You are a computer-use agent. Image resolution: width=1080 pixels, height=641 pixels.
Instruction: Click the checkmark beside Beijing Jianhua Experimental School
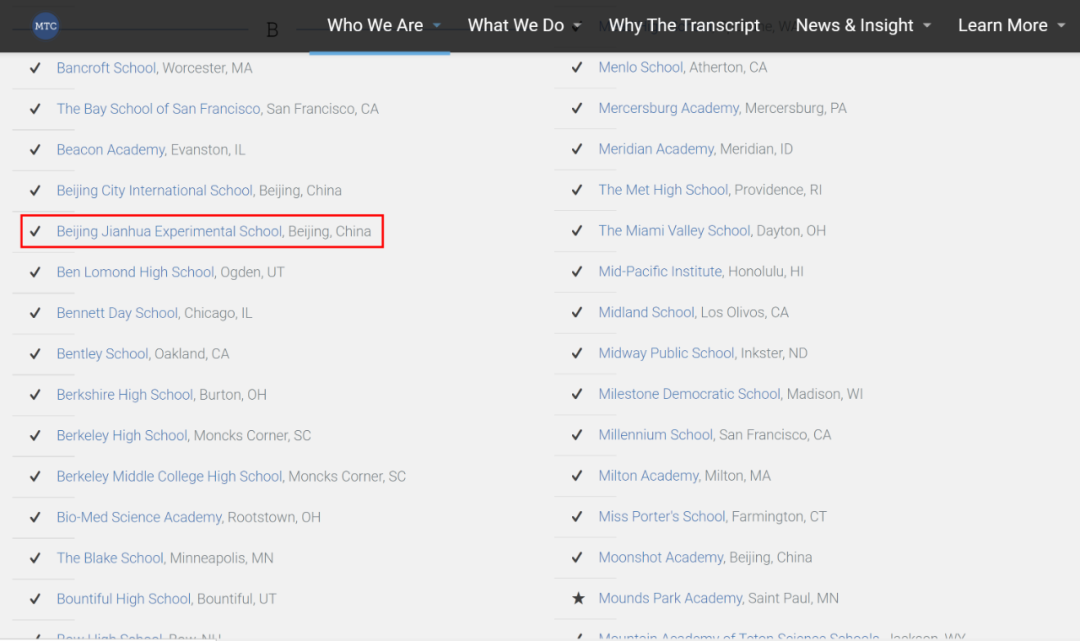[35, 231]
